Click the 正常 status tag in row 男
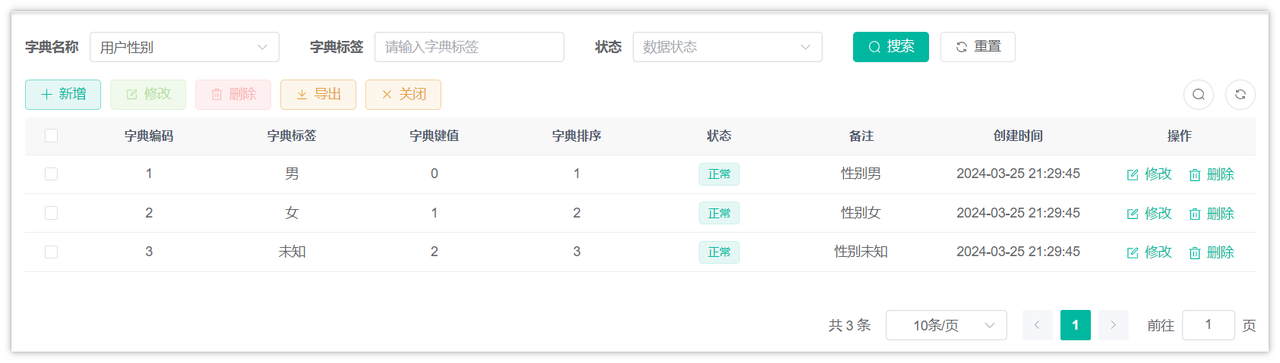This screenshot has width=1280, height=363. coord(719,174)
